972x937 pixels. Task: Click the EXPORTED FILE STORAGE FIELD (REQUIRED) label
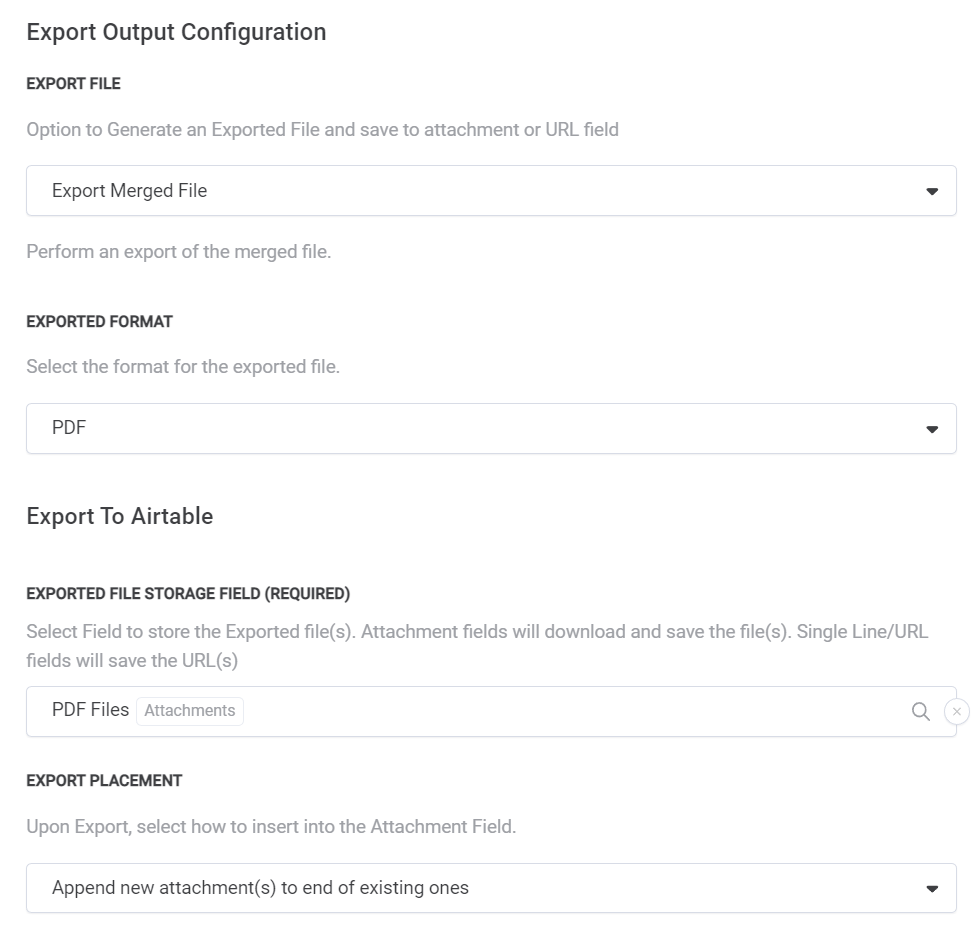188,594
